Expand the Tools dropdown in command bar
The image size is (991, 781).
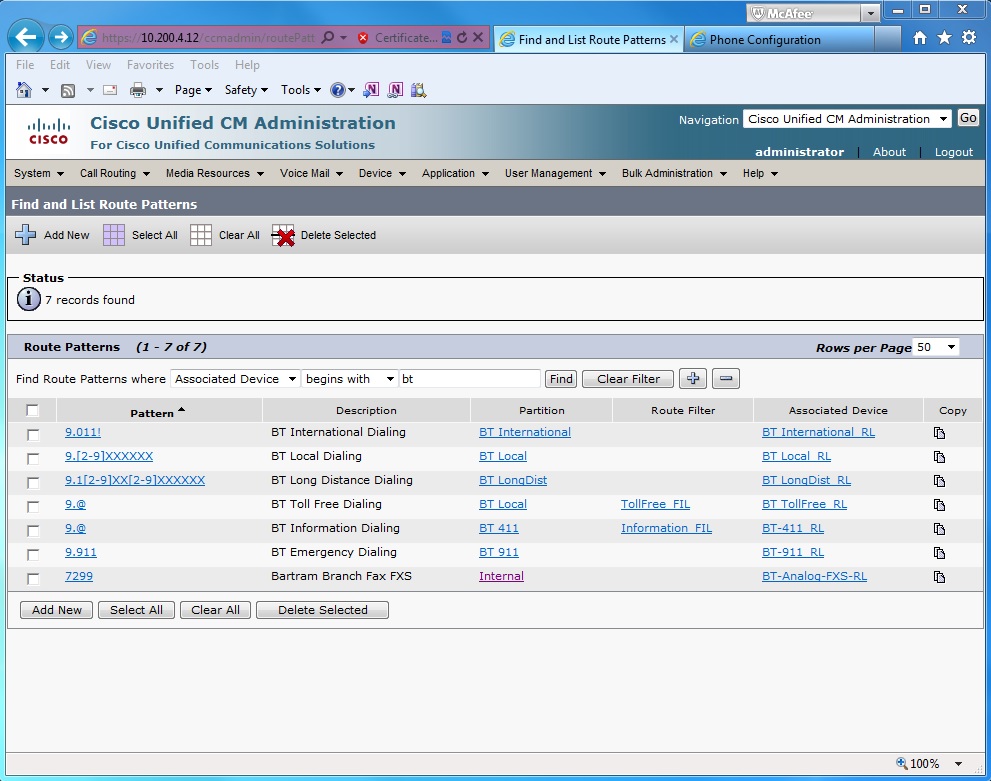coord(301,90)
